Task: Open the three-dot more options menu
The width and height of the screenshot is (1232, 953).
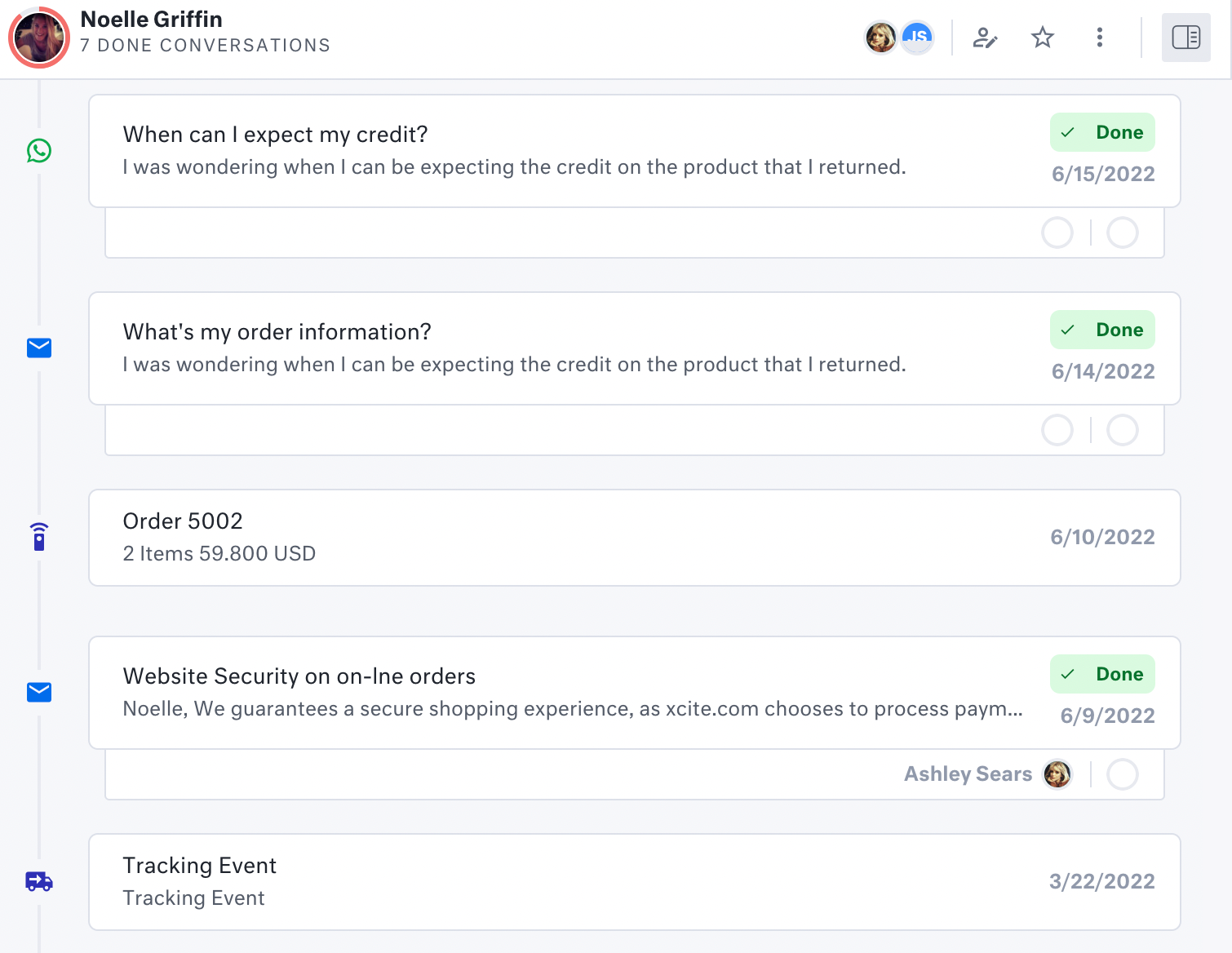Action: 1100,38
